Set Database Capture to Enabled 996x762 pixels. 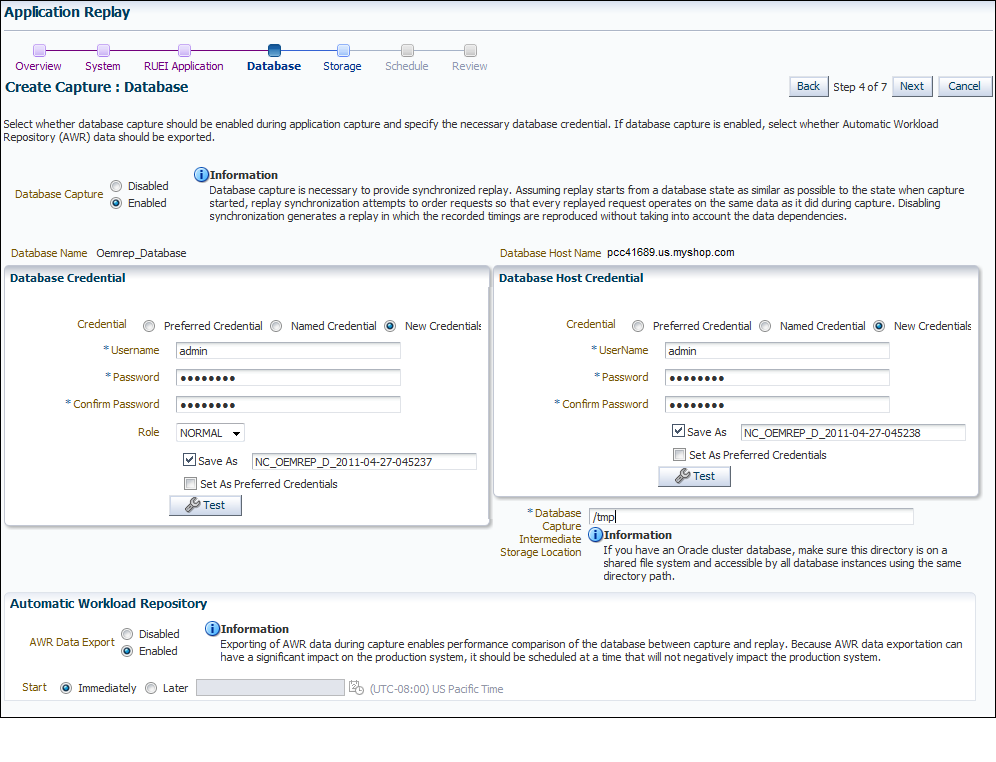[116, 203]
